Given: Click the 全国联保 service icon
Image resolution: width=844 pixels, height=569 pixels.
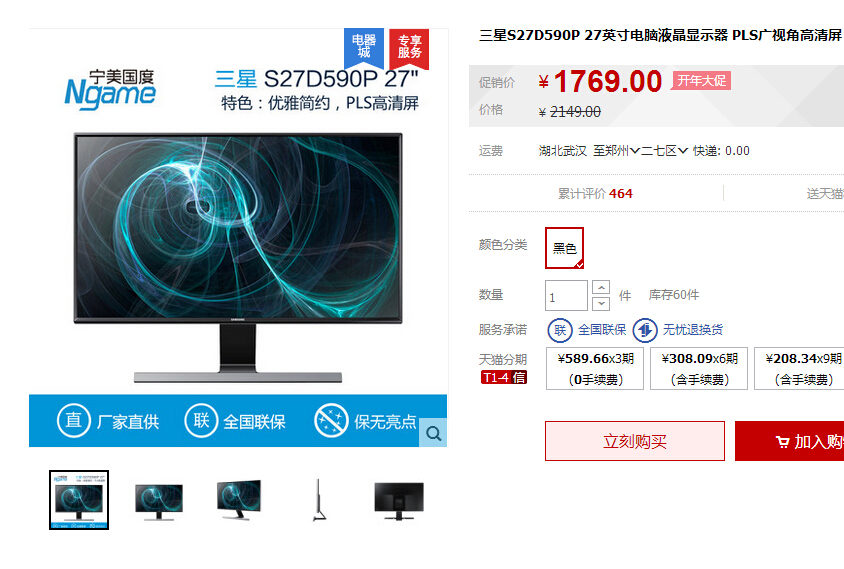Looking at the screenshot, I should pos(560,330).
